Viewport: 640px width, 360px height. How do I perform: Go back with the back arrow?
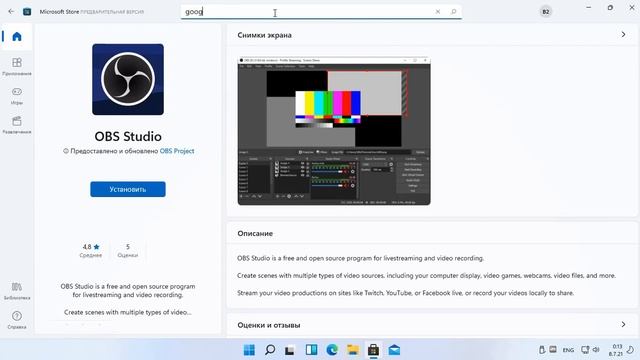pos(11,11)
